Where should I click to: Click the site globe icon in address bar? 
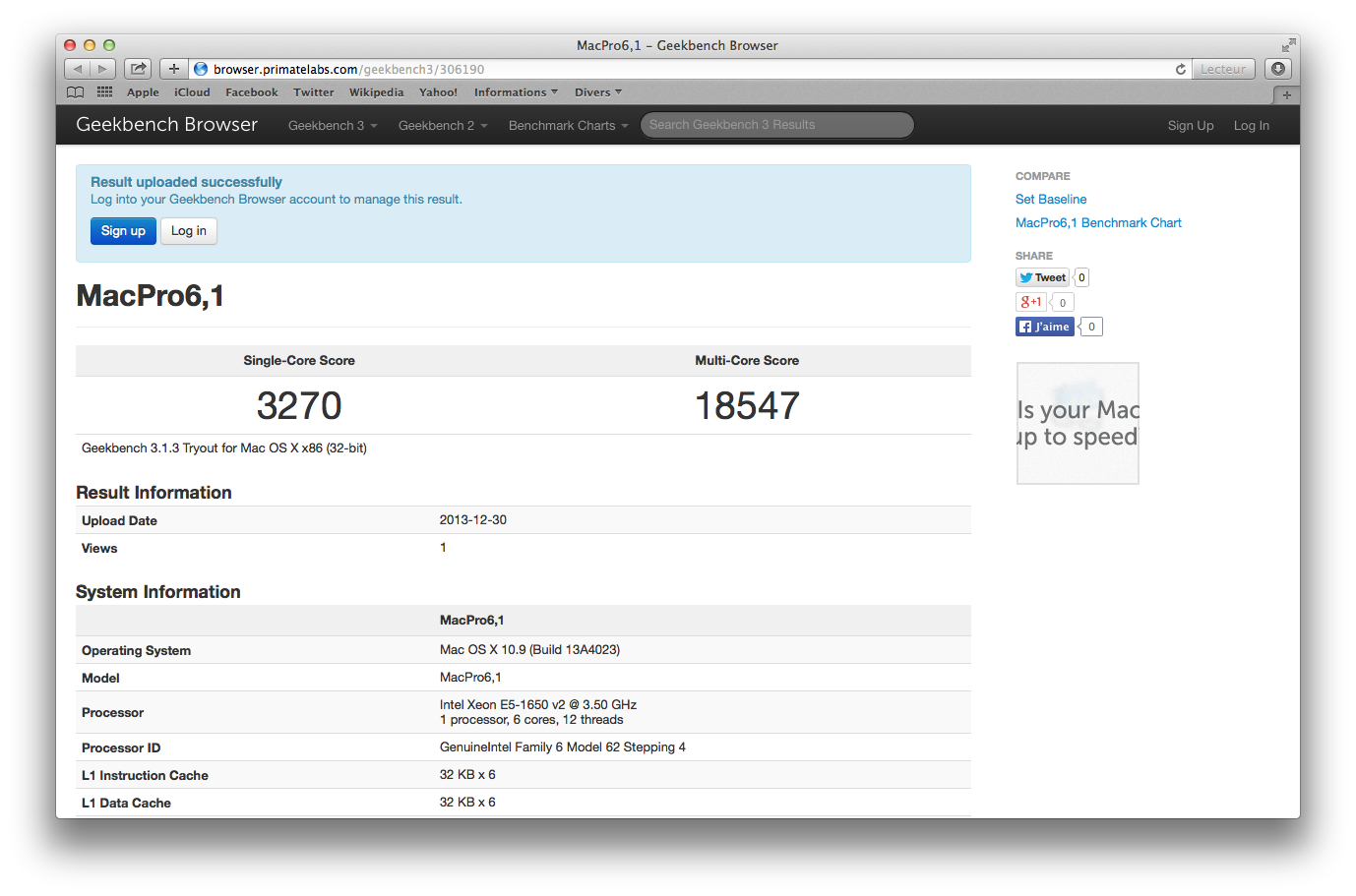click(201, 69)
